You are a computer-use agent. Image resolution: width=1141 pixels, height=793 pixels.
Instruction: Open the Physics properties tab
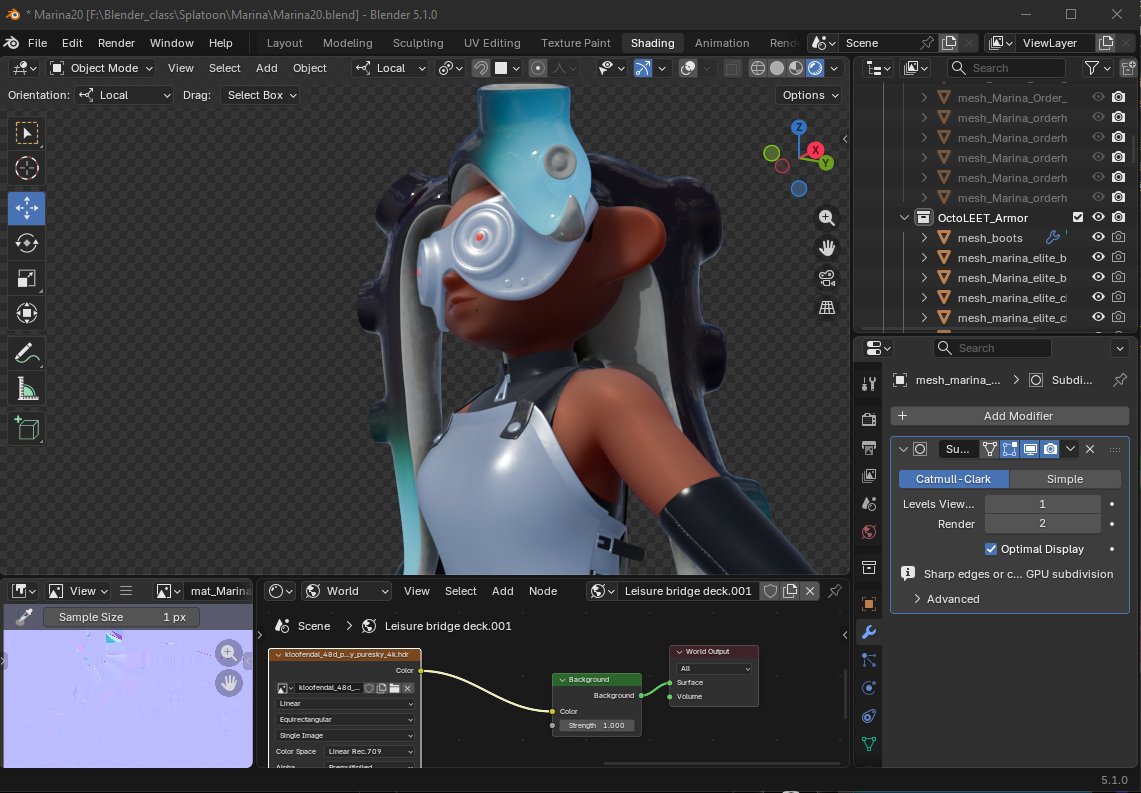coord(869,688)
